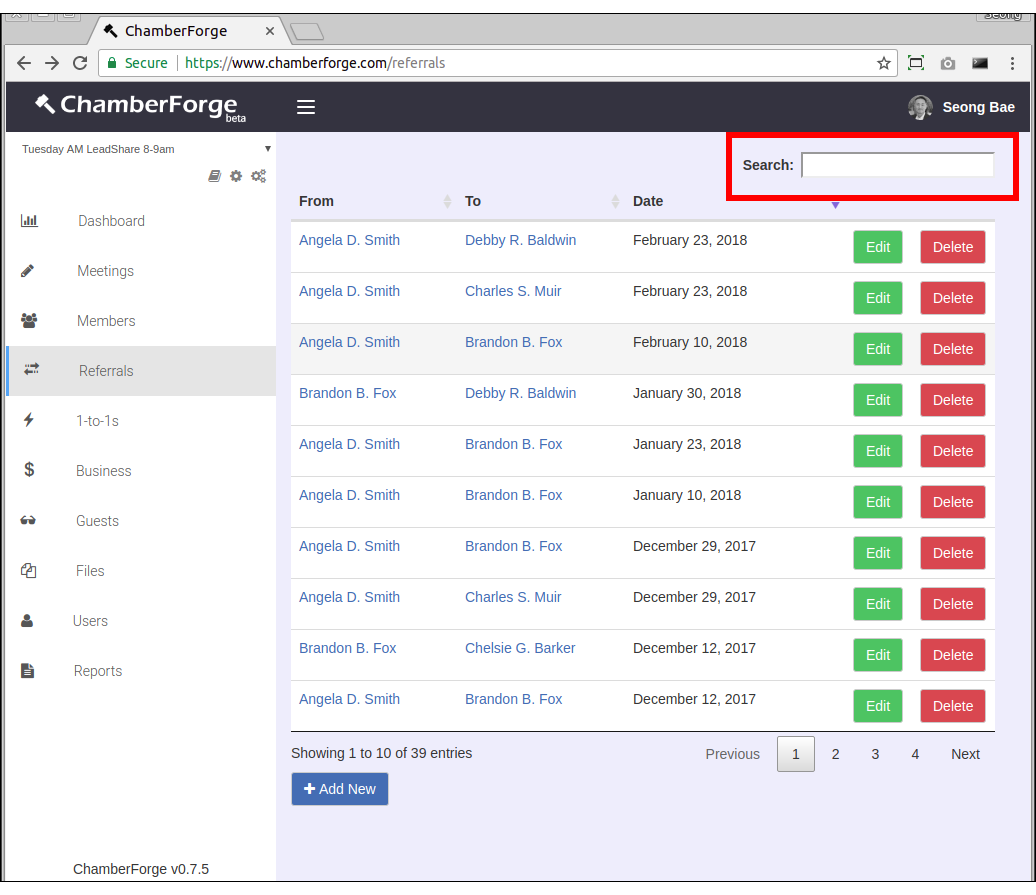Click the camera extension icon
1036x895 pixels.
(948, 63)
